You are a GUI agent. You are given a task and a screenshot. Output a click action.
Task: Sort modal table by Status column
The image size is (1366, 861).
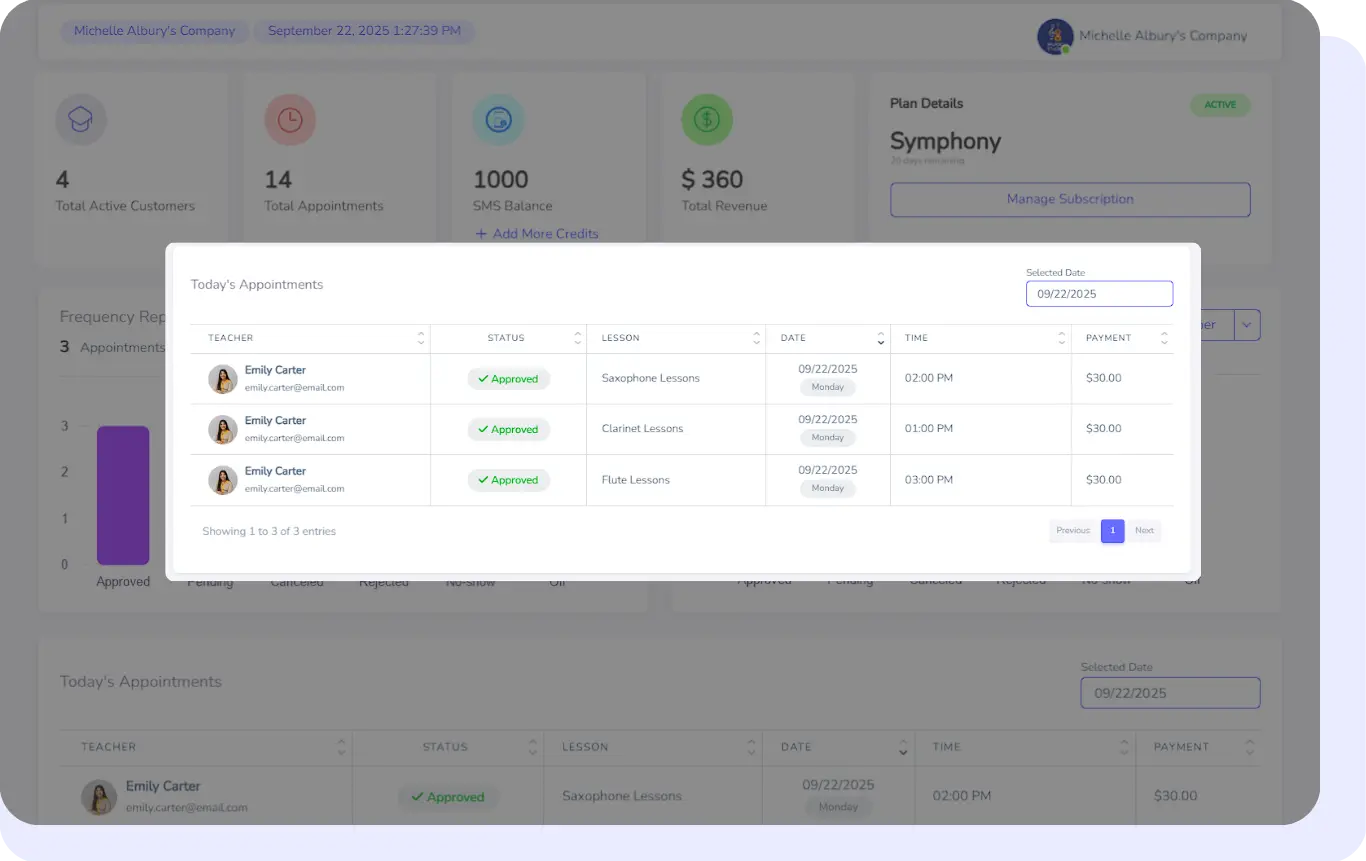pos(577,338)
